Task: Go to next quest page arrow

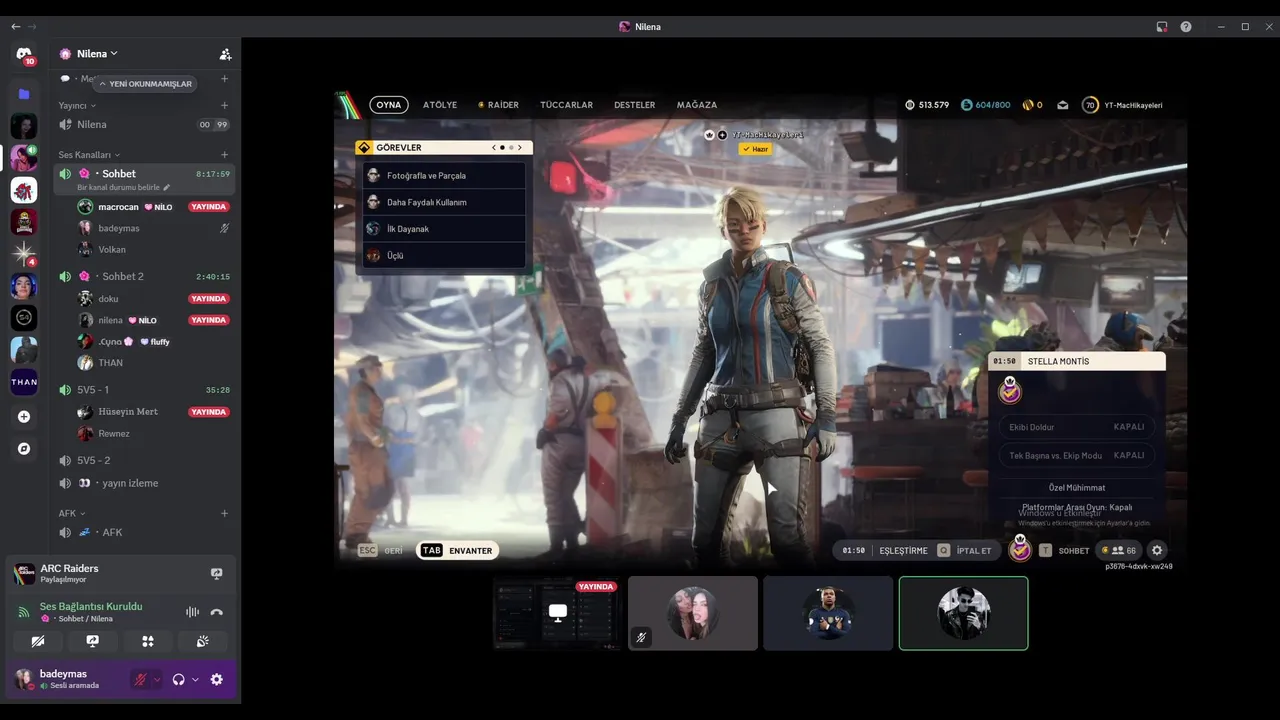Action: click(520, 148)
